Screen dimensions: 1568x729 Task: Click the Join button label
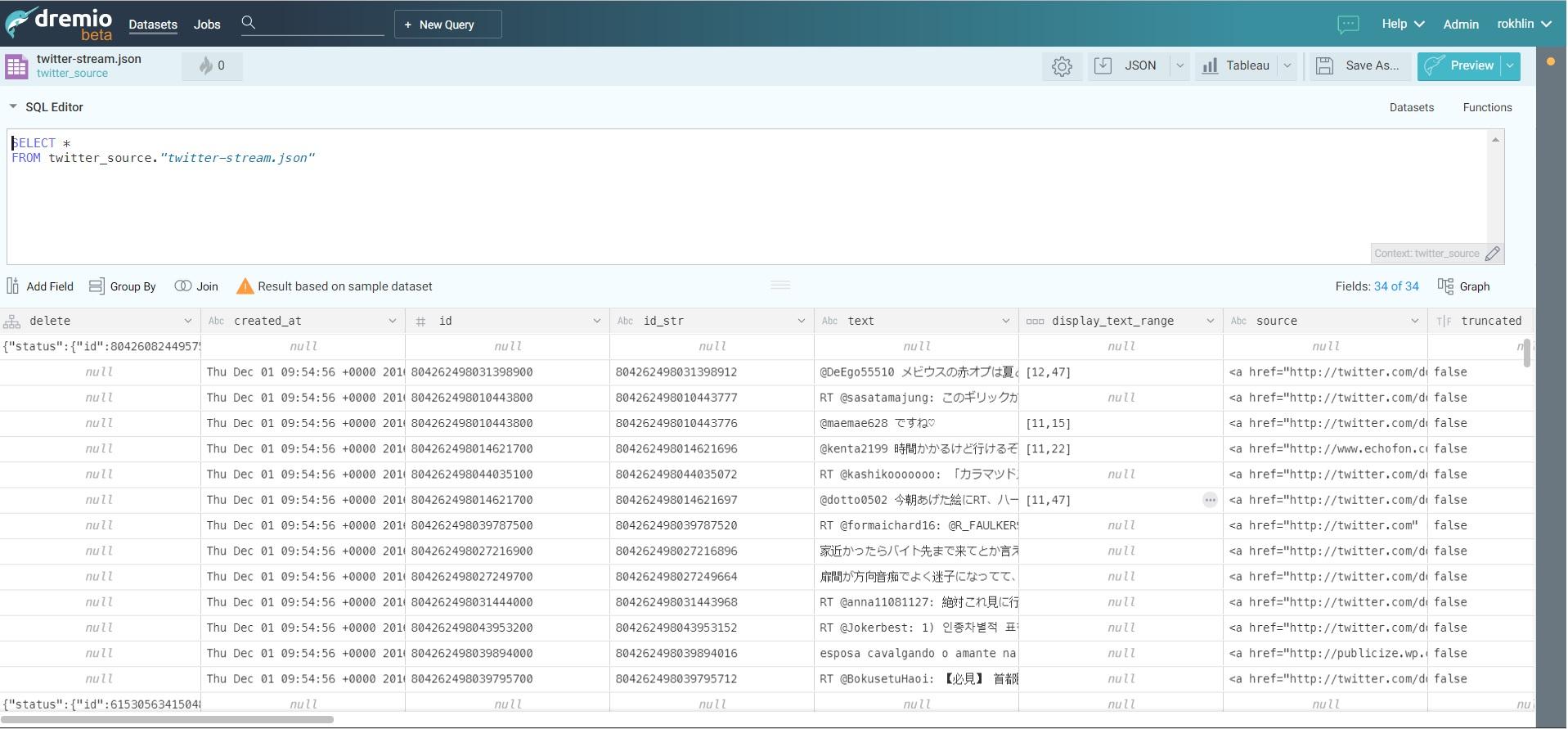(207, 286)
